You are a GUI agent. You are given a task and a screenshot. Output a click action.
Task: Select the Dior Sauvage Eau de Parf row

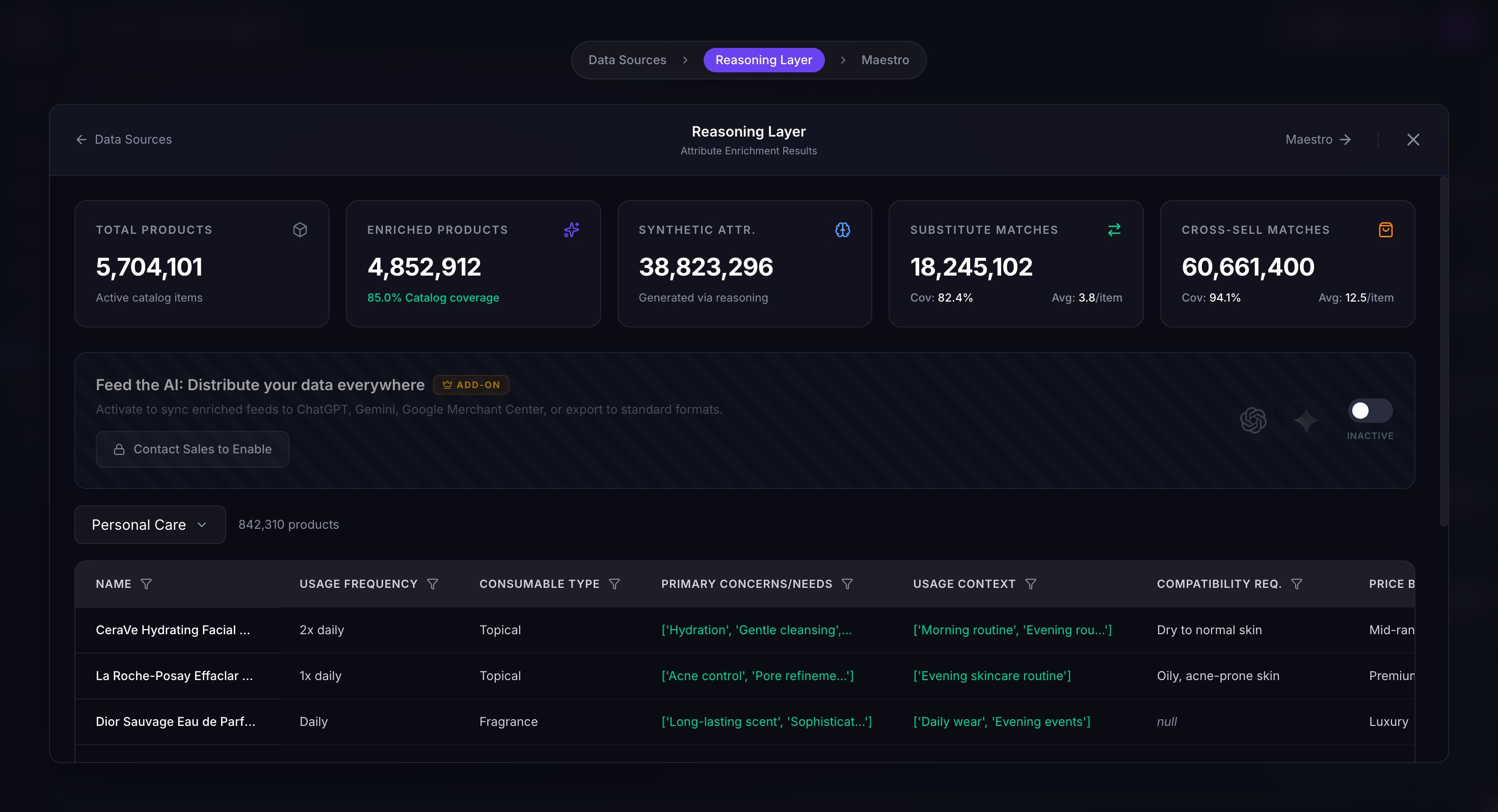click(175, 721)
